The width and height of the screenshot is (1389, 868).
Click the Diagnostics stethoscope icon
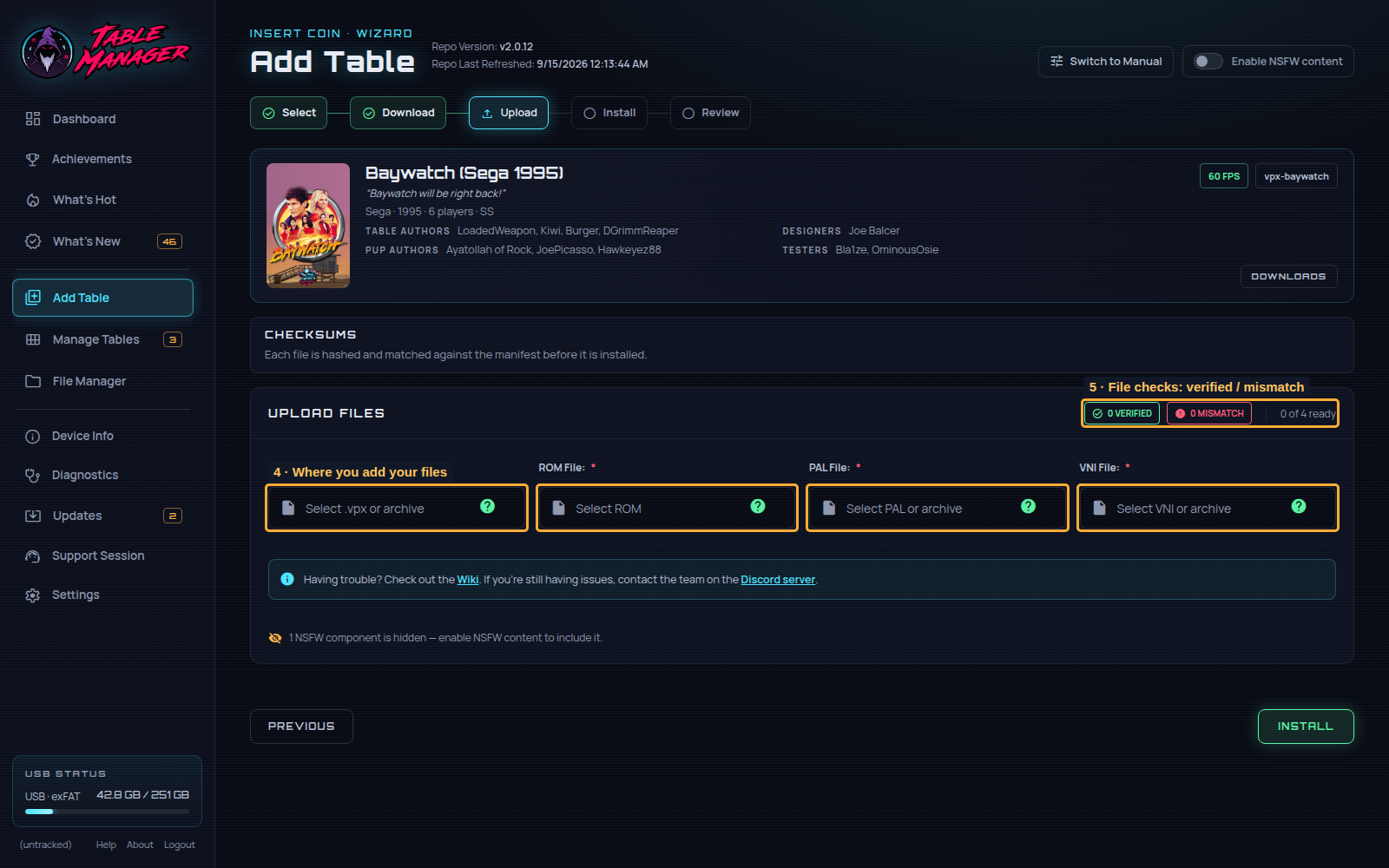tap(33, 475)
